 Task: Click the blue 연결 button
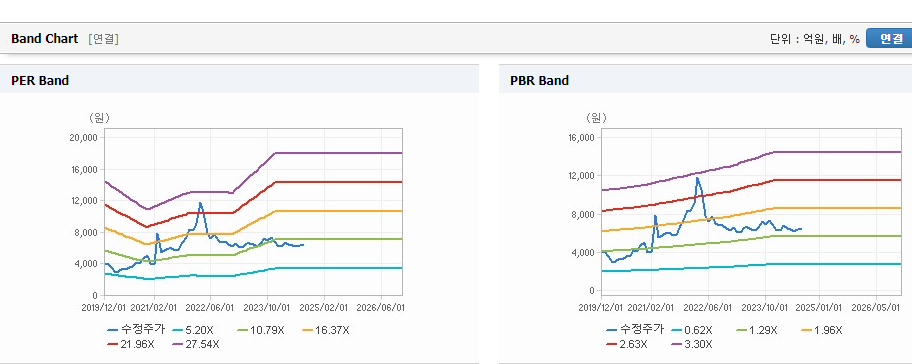tap(889, 38)
